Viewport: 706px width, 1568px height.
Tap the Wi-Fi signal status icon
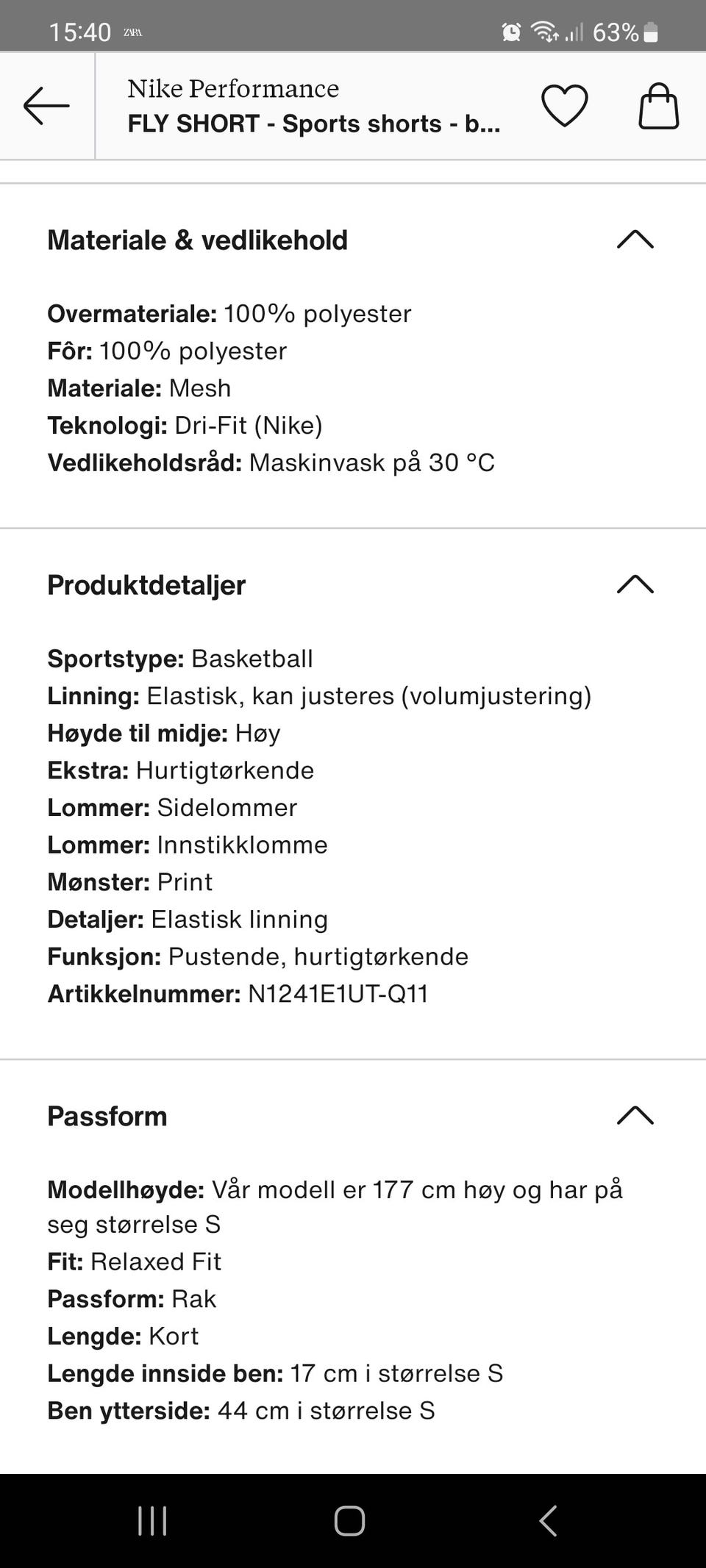point(545,32)
